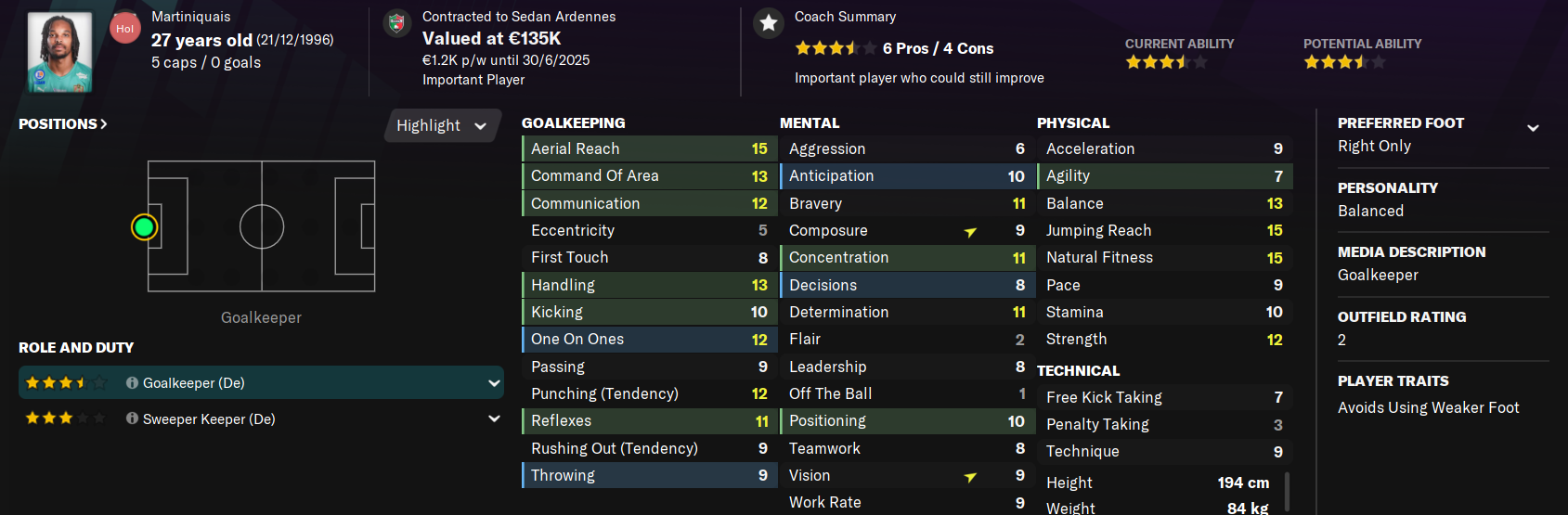
Task: Expand the Sweeper Keeper (De) role chevron
Action: click(493, 419)
